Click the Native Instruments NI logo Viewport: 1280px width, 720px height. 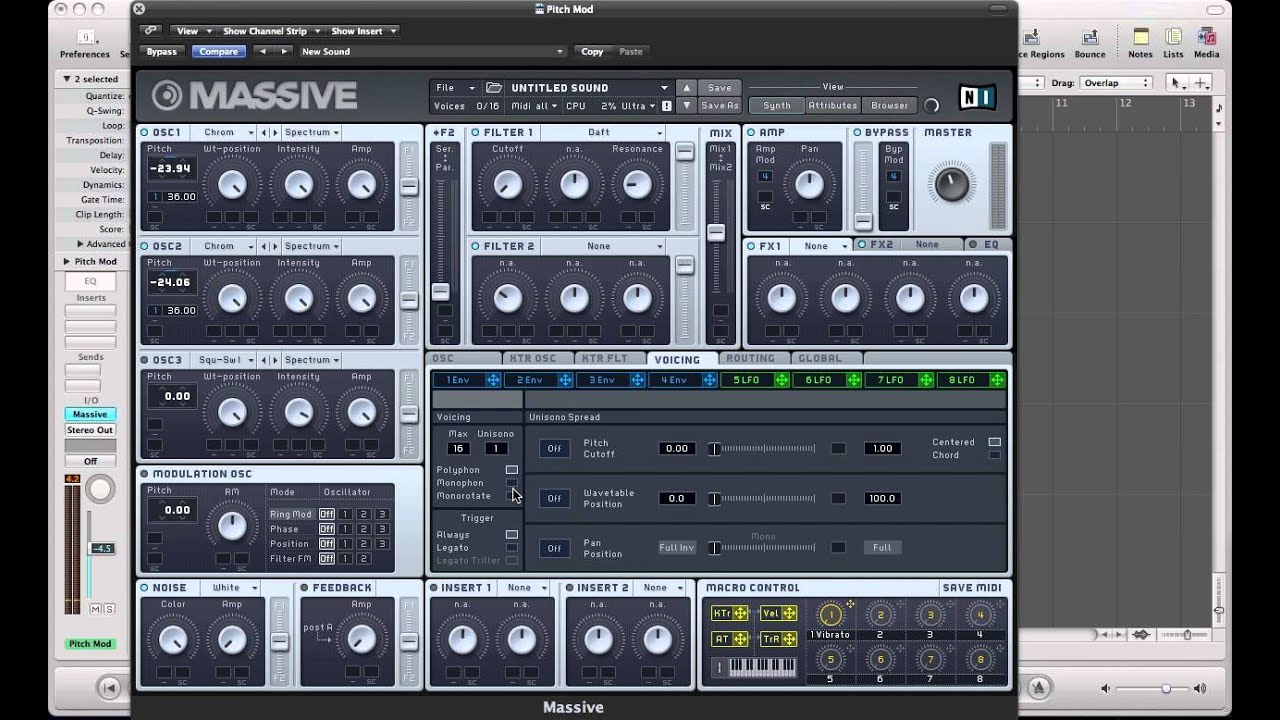(x=977, y=97)
